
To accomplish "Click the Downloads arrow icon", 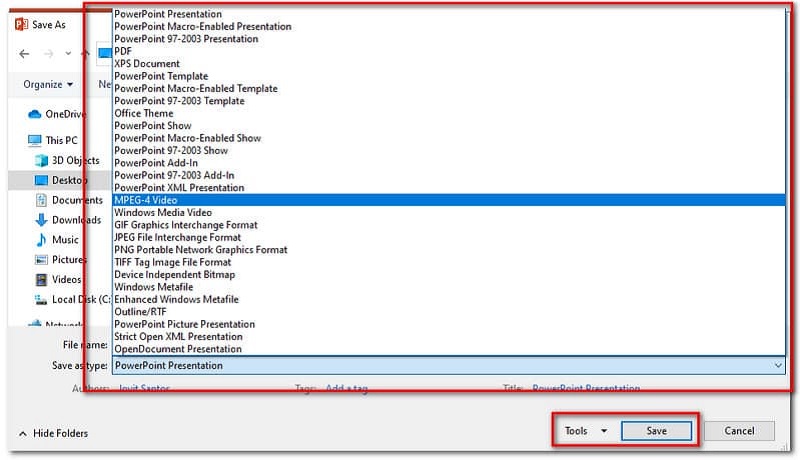I will 41,220.
